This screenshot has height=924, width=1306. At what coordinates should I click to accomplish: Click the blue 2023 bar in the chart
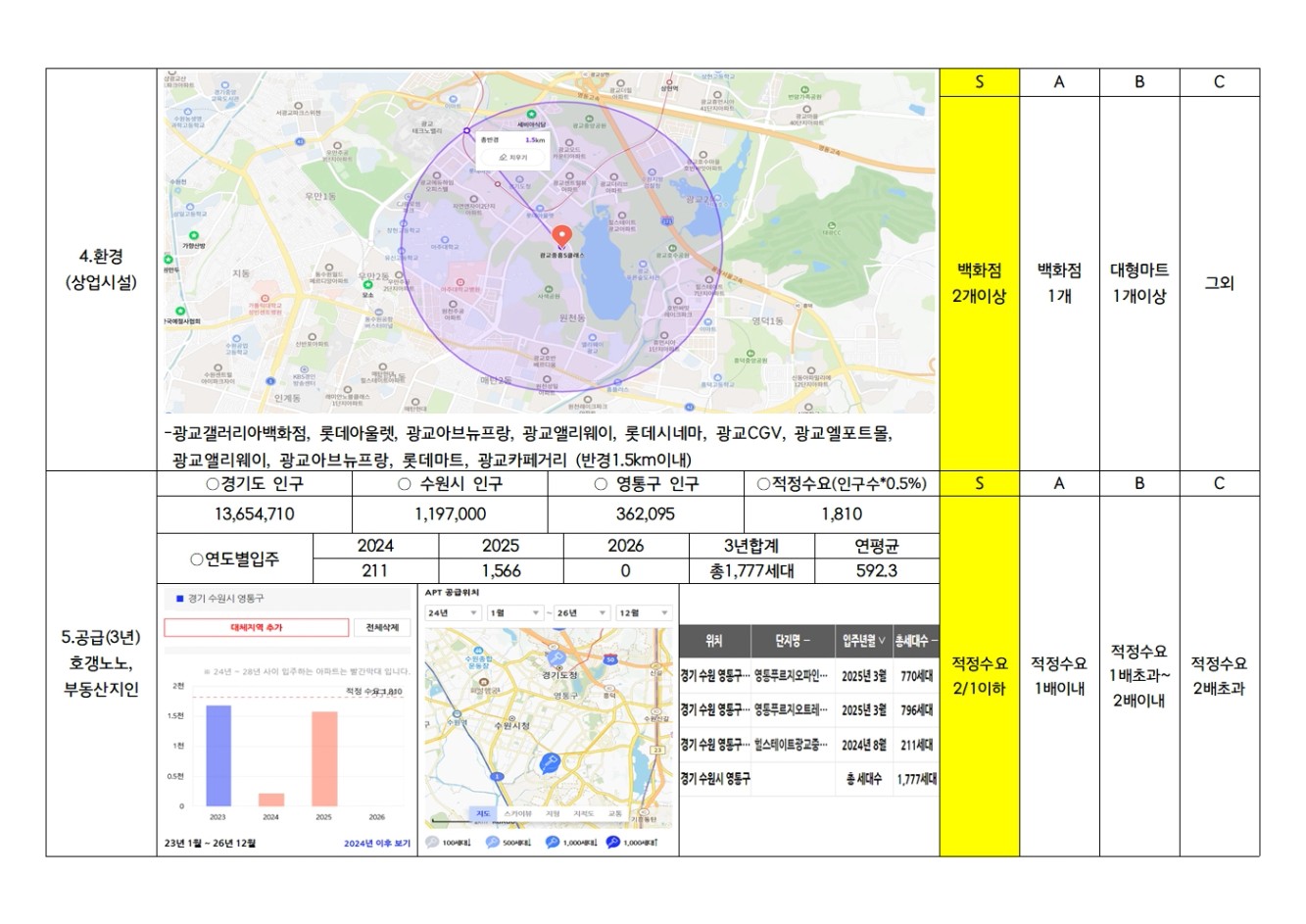tap(218, 755)
